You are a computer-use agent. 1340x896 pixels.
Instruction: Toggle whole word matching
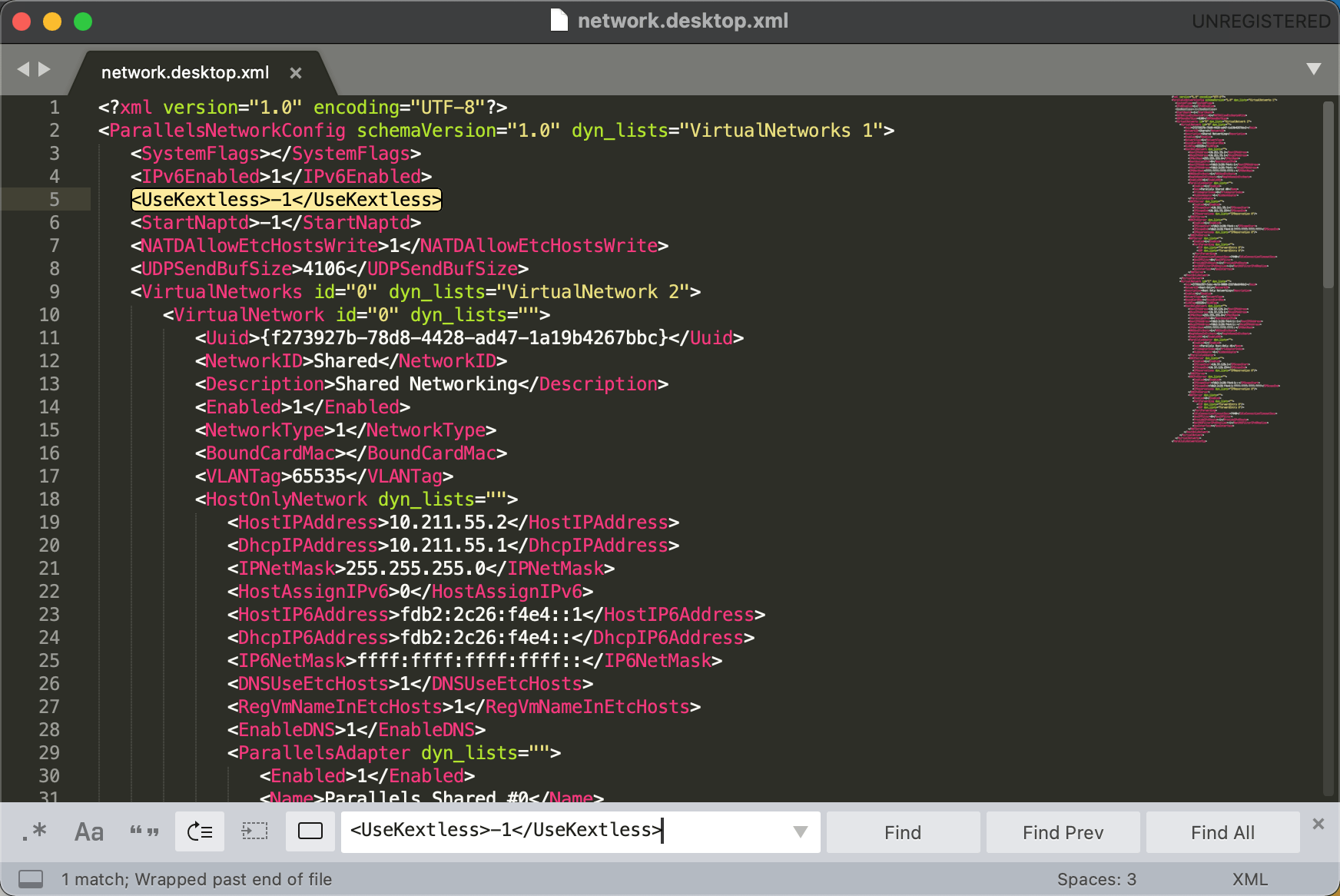pos(144,831)
